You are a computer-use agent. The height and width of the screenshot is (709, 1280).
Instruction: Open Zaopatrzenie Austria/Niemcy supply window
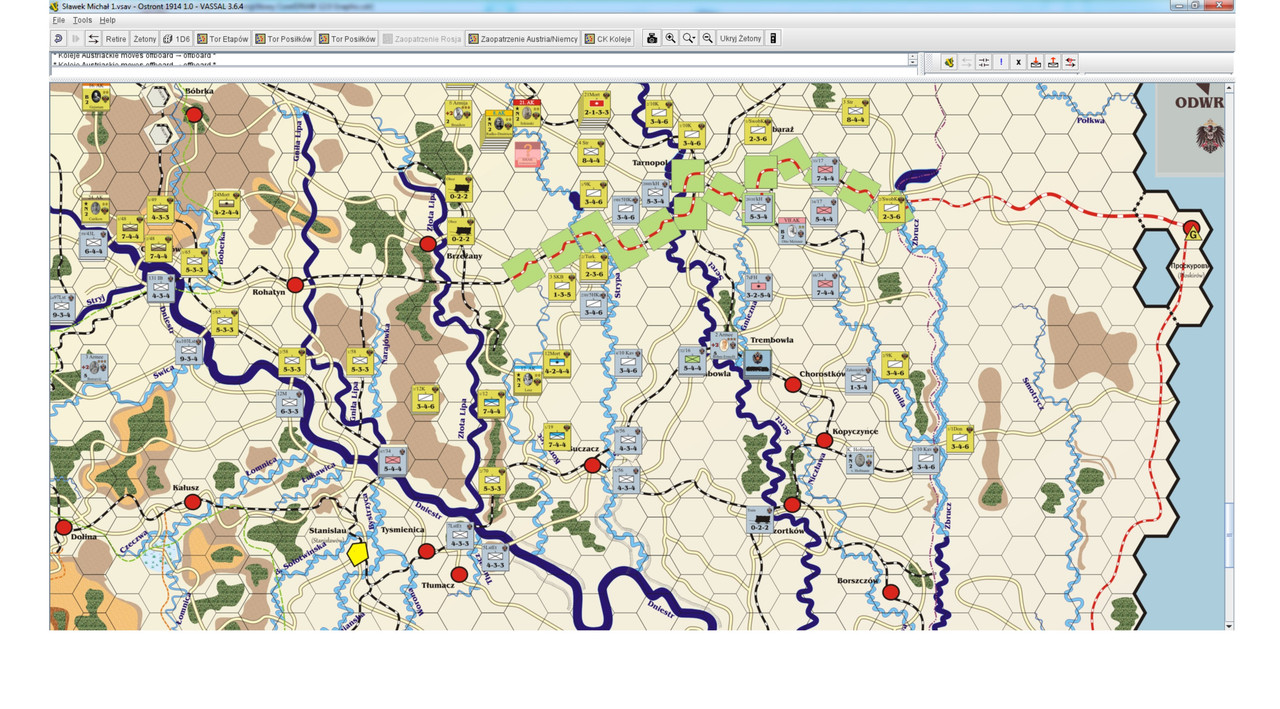click(x=522, y=39)
